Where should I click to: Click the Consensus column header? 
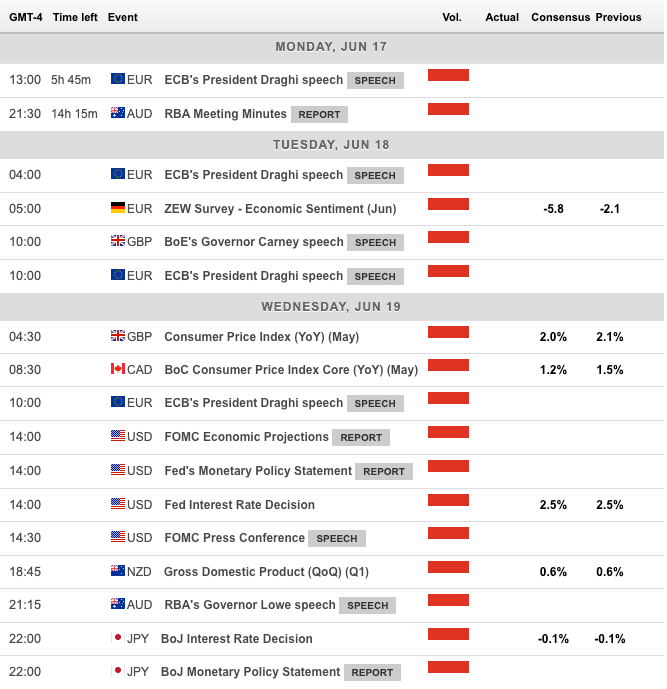pos(560,17)
